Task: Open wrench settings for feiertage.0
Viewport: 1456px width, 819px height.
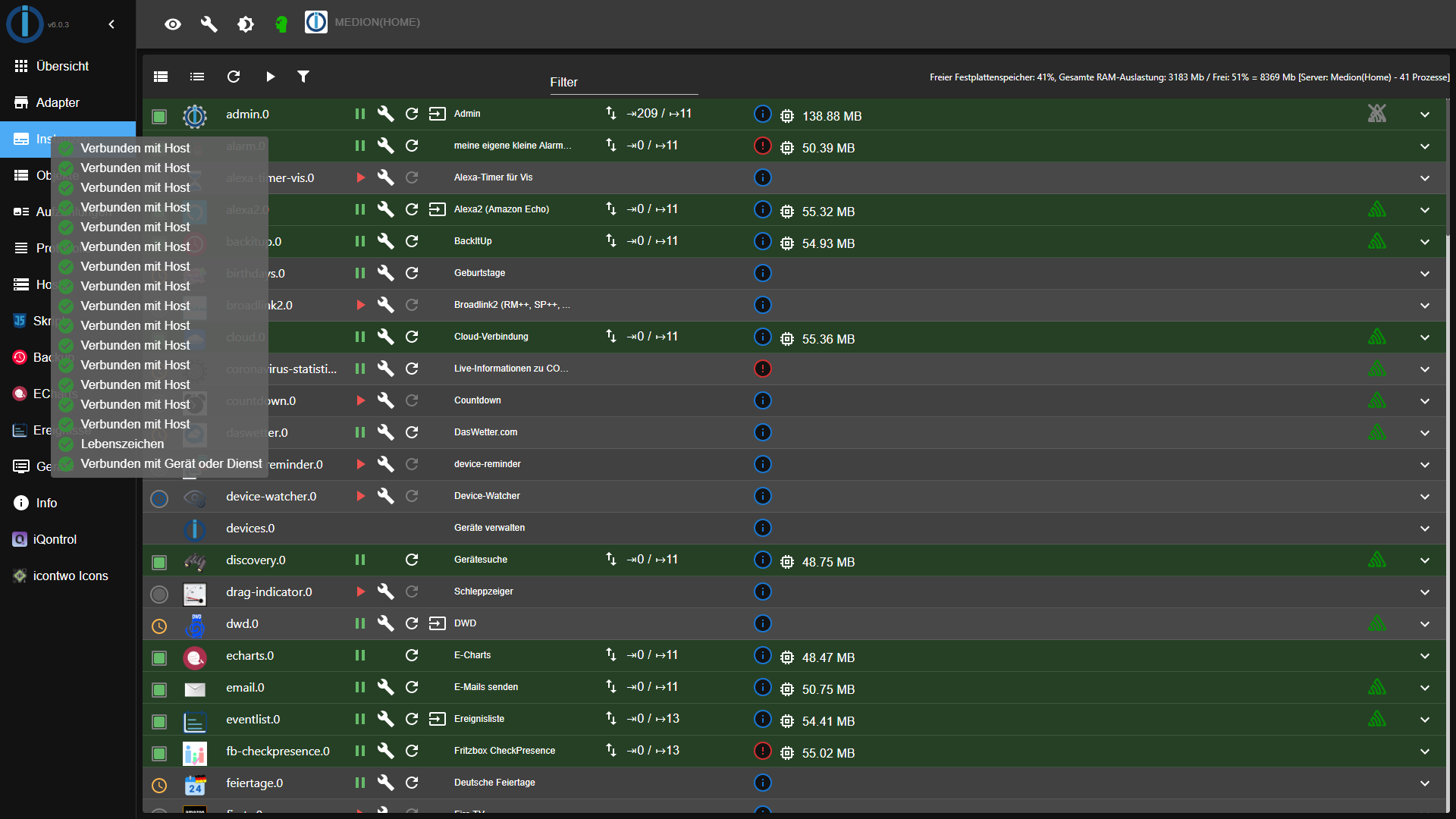Action: pyautogui.click(x=385, y=783)
